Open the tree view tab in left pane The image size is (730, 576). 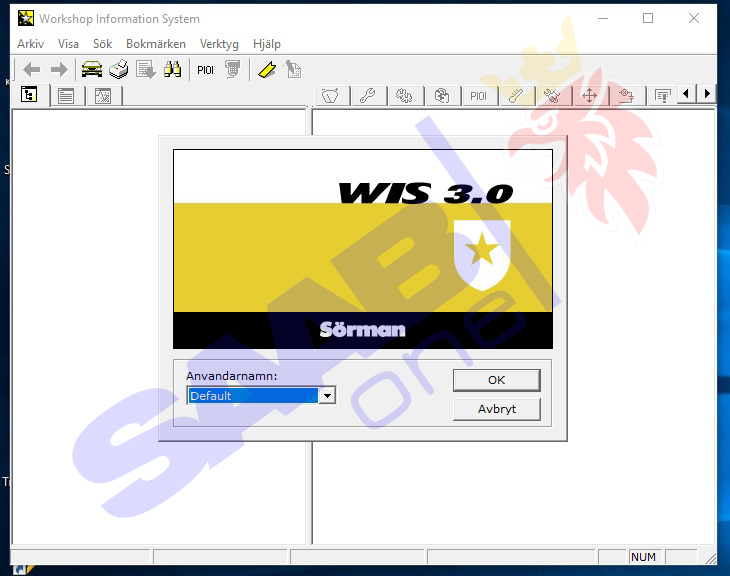point(30,96)
